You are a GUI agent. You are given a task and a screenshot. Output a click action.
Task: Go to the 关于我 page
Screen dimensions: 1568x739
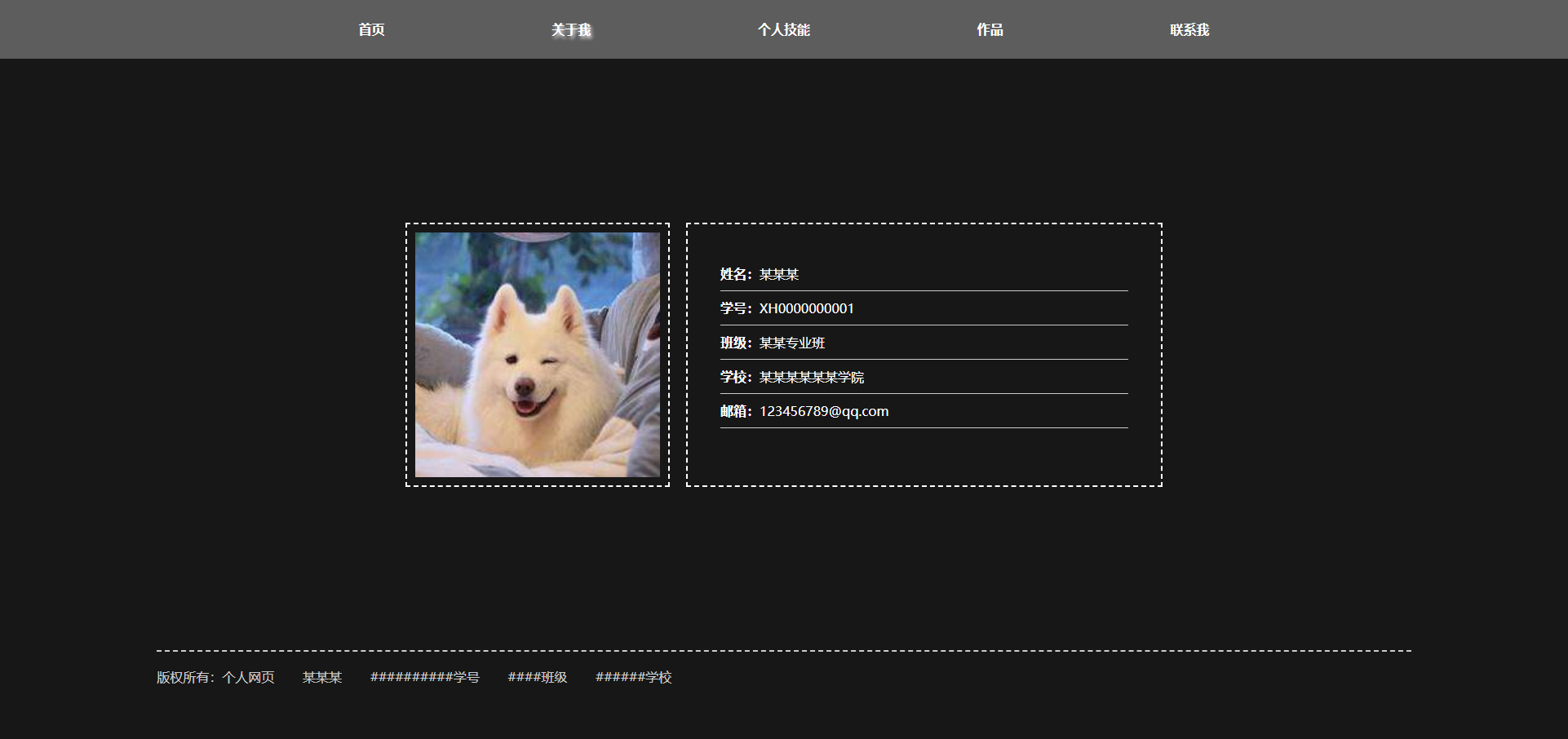click(571, 29)
